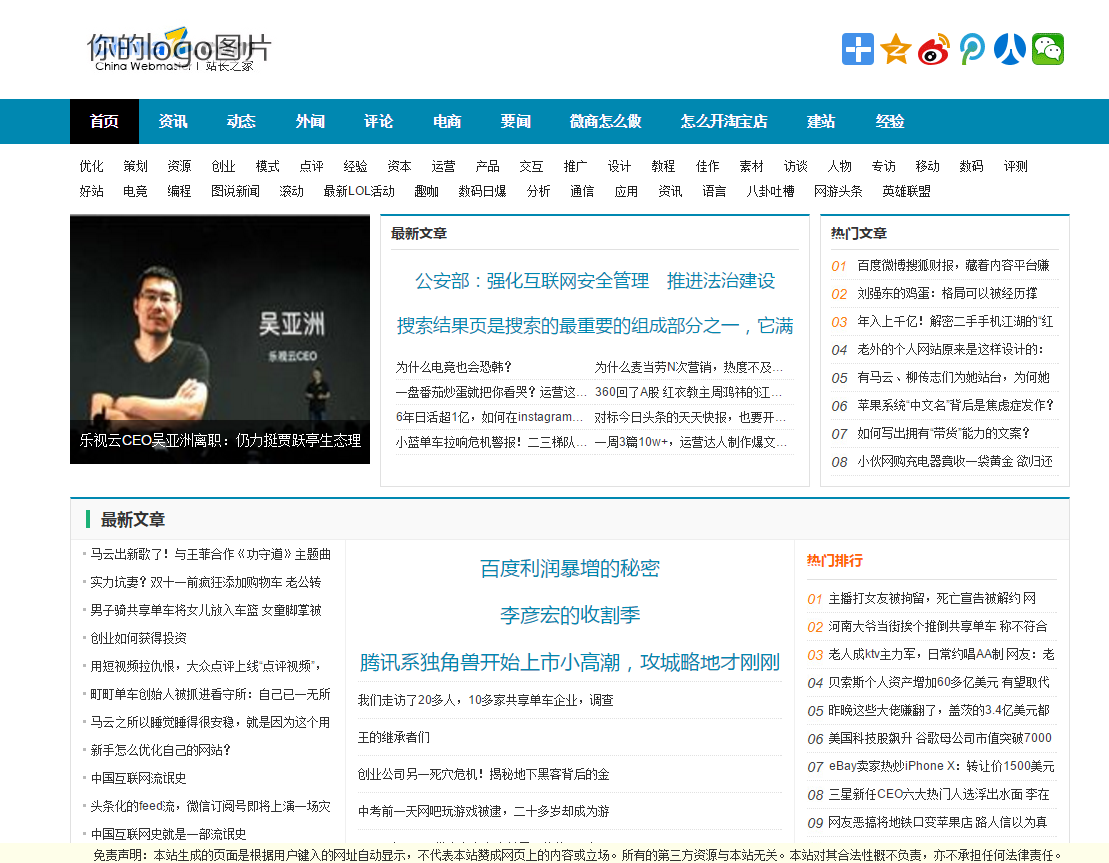Open the 创业 sub-category link

pyautogui.click(x=223, y=166)
